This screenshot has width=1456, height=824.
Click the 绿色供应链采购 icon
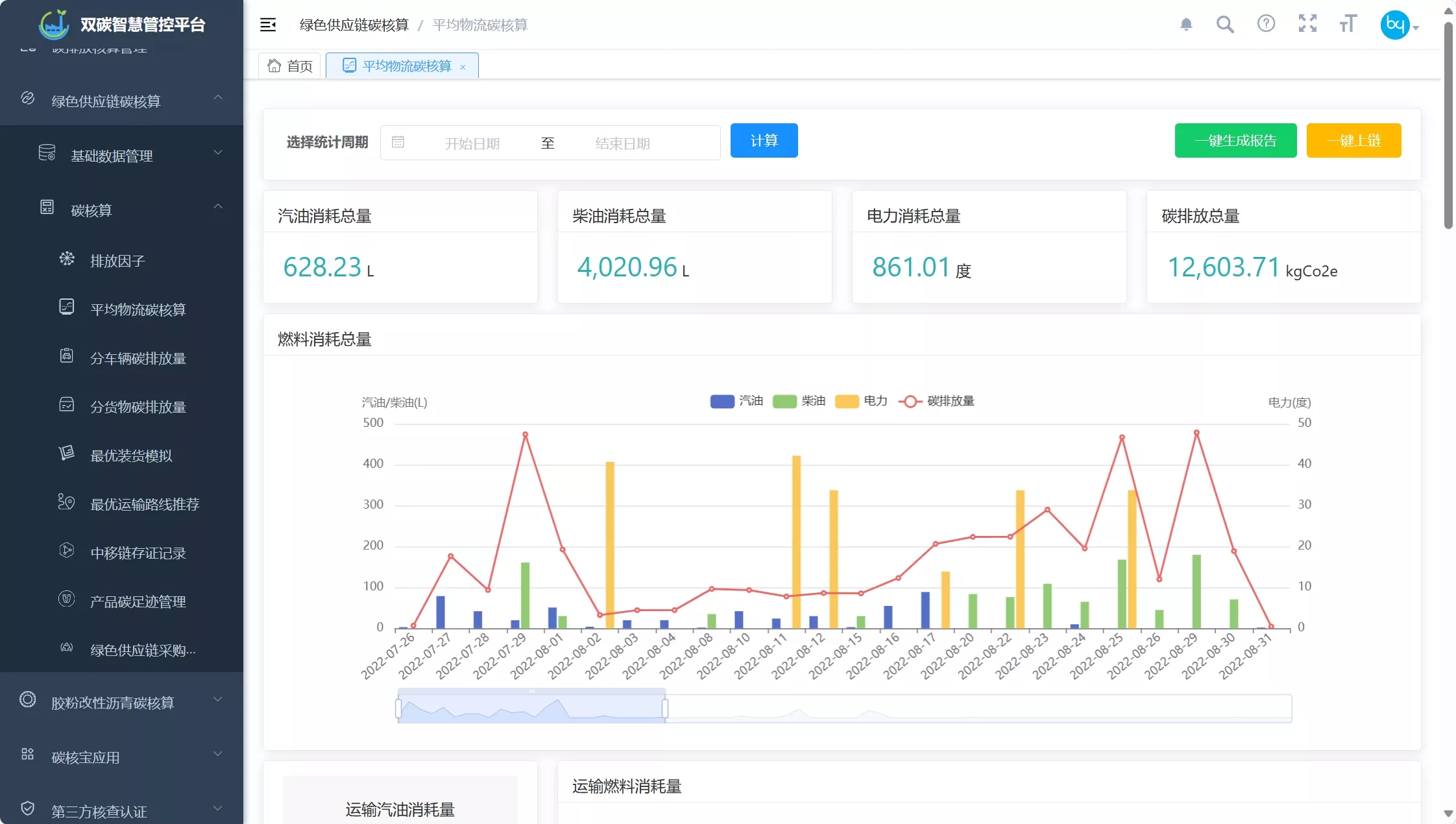67,648
